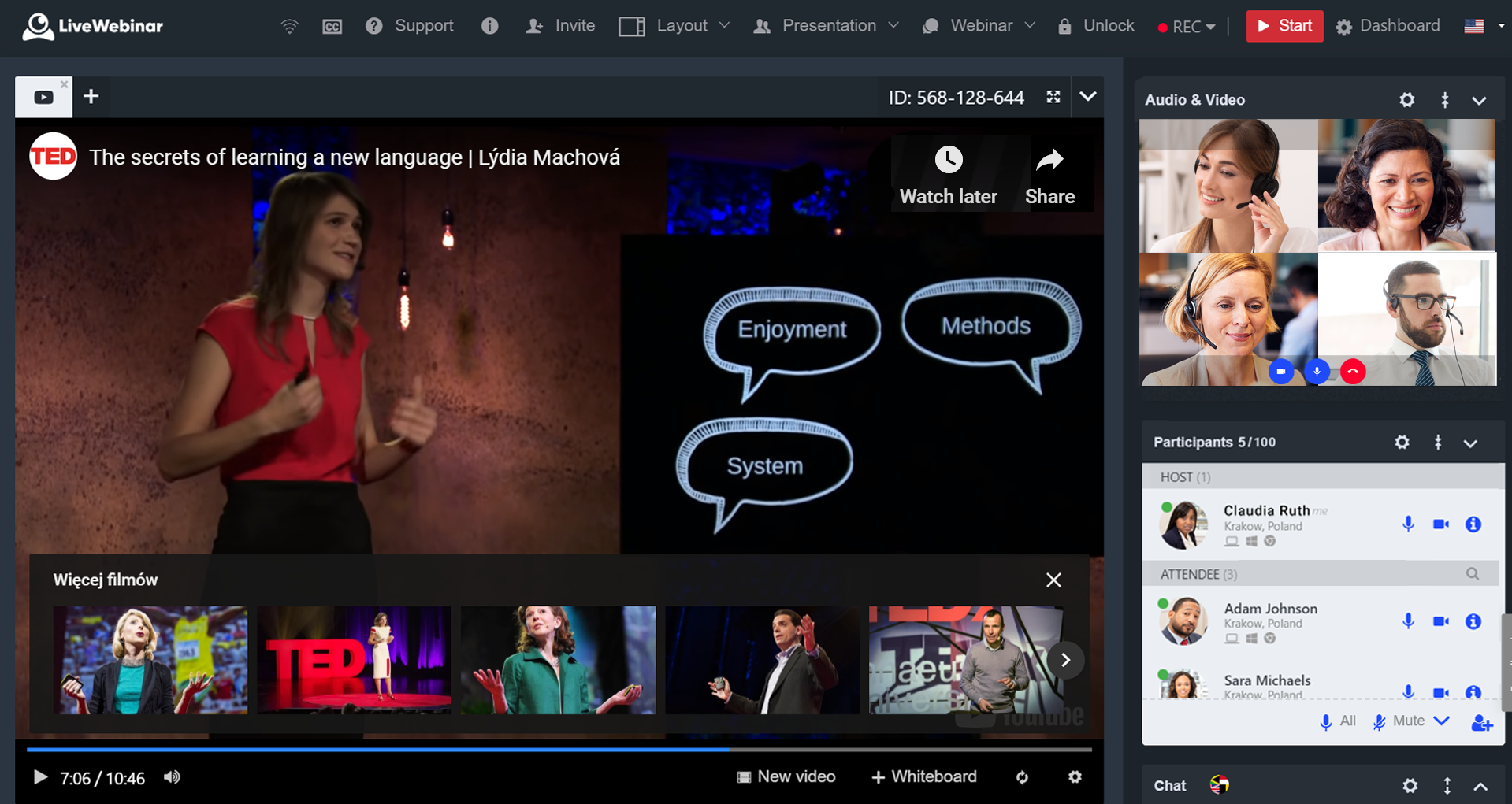Open the Layout dropdown
Image resolution: width=1512 pixels, height=804 pixels.
[675, 26]
